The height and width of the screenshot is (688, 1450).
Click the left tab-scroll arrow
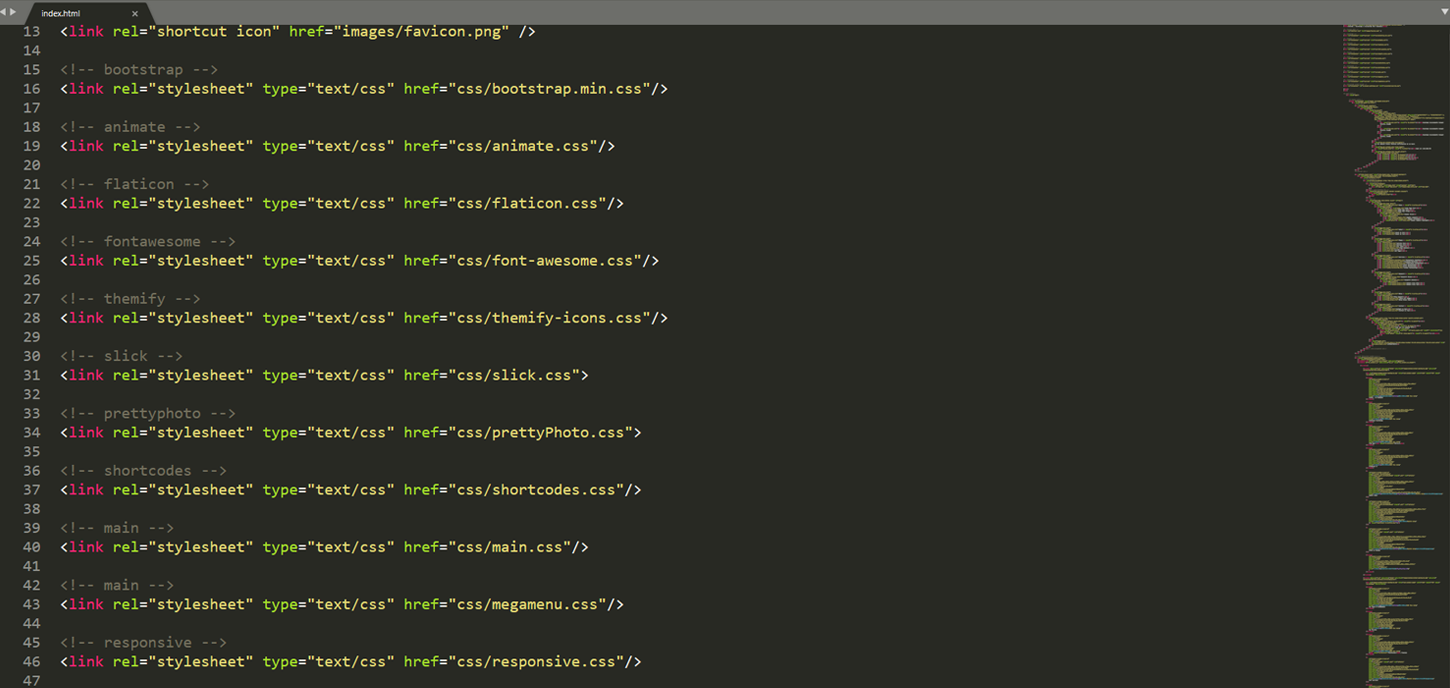[4, 12]
